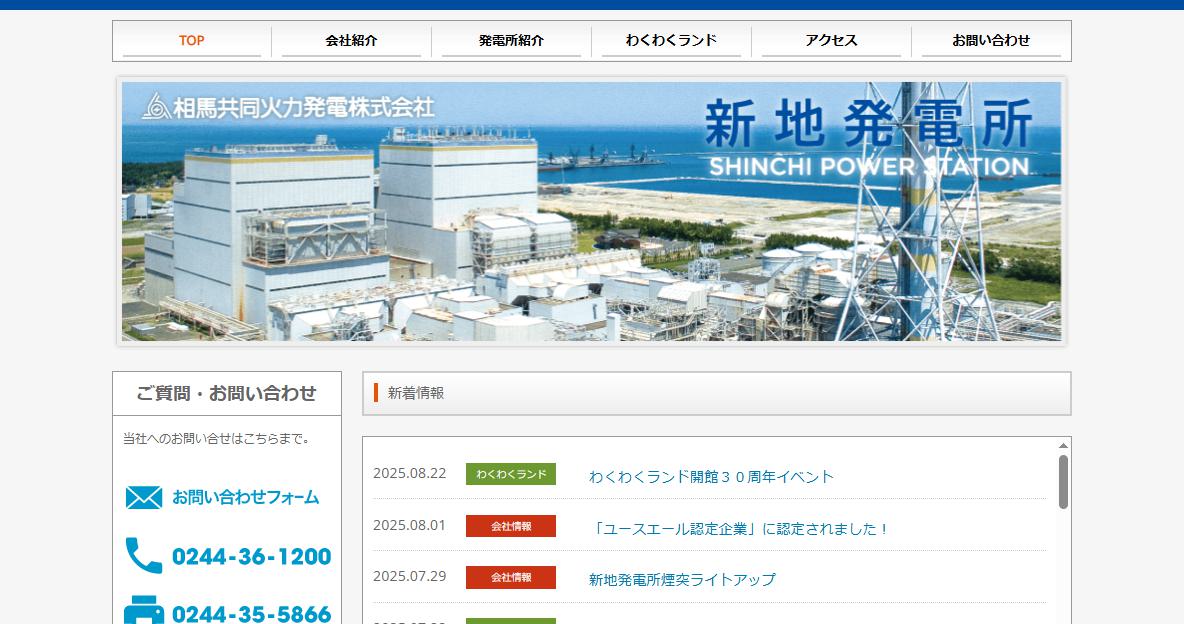Viewport: 1184px width, 624px height.
Task: Open 新地発電所煙突ライトアップ news link
Action: 682,579
